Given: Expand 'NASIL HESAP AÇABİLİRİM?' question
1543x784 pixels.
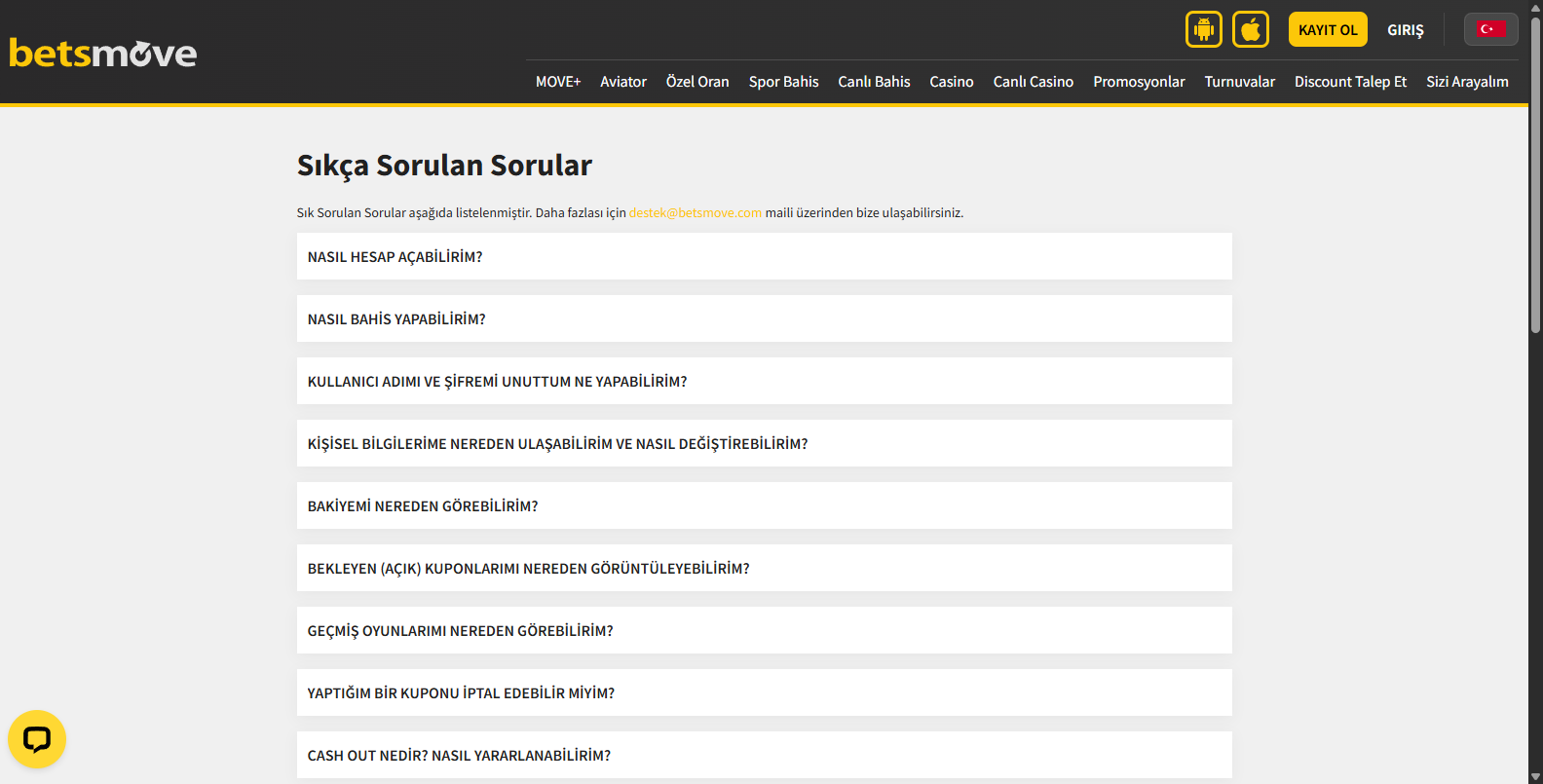Looking at the screenshot, I should 764,257.
